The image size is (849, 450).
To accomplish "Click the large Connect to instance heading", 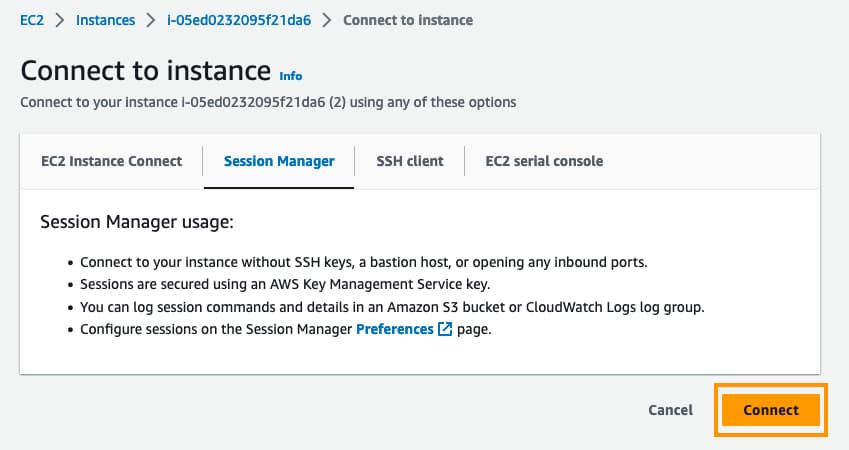I will pos(146,71).
